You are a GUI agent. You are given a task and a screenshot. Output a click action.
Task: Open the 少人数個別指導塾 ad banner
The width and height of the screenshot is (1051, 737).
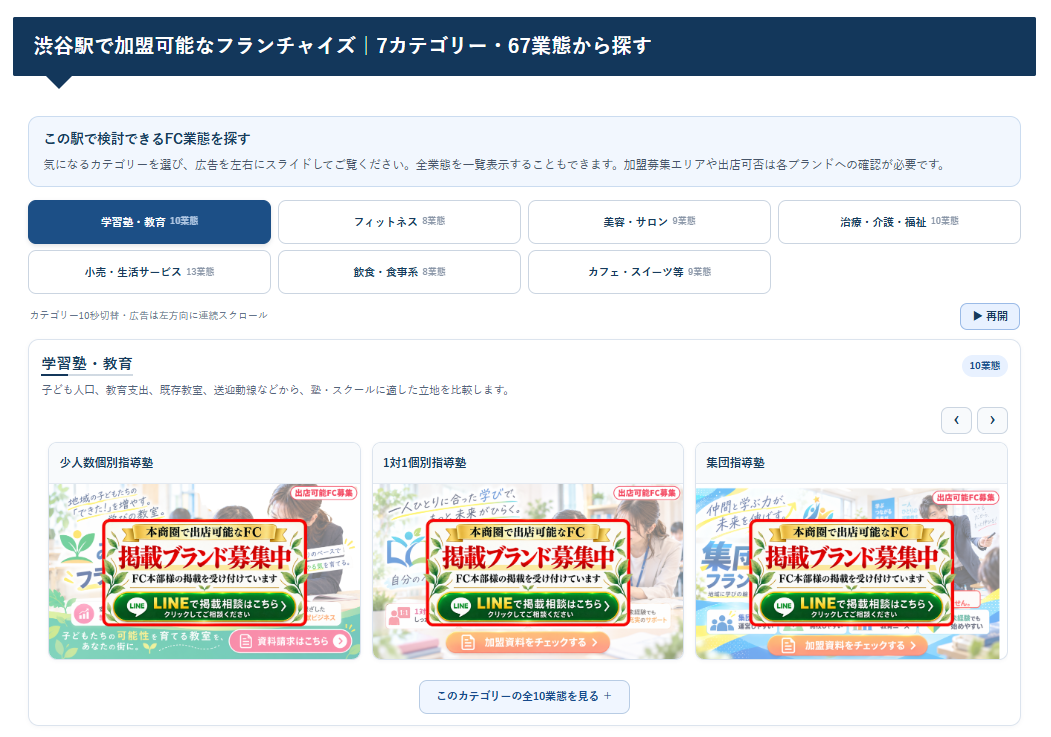204,572
